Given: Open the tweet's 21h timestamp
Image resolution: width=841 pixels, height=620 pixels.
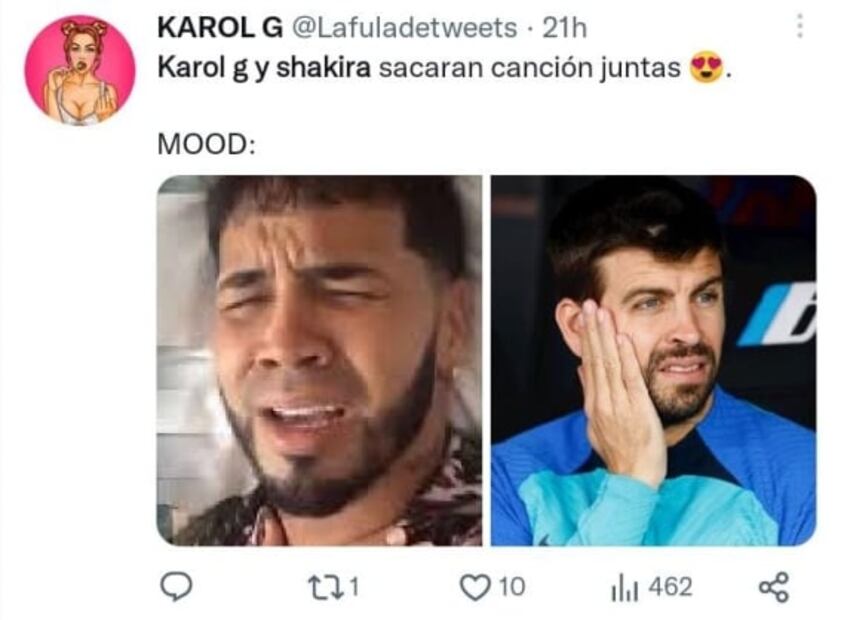Looking at the screenshot, I should (x=564, y=27).
